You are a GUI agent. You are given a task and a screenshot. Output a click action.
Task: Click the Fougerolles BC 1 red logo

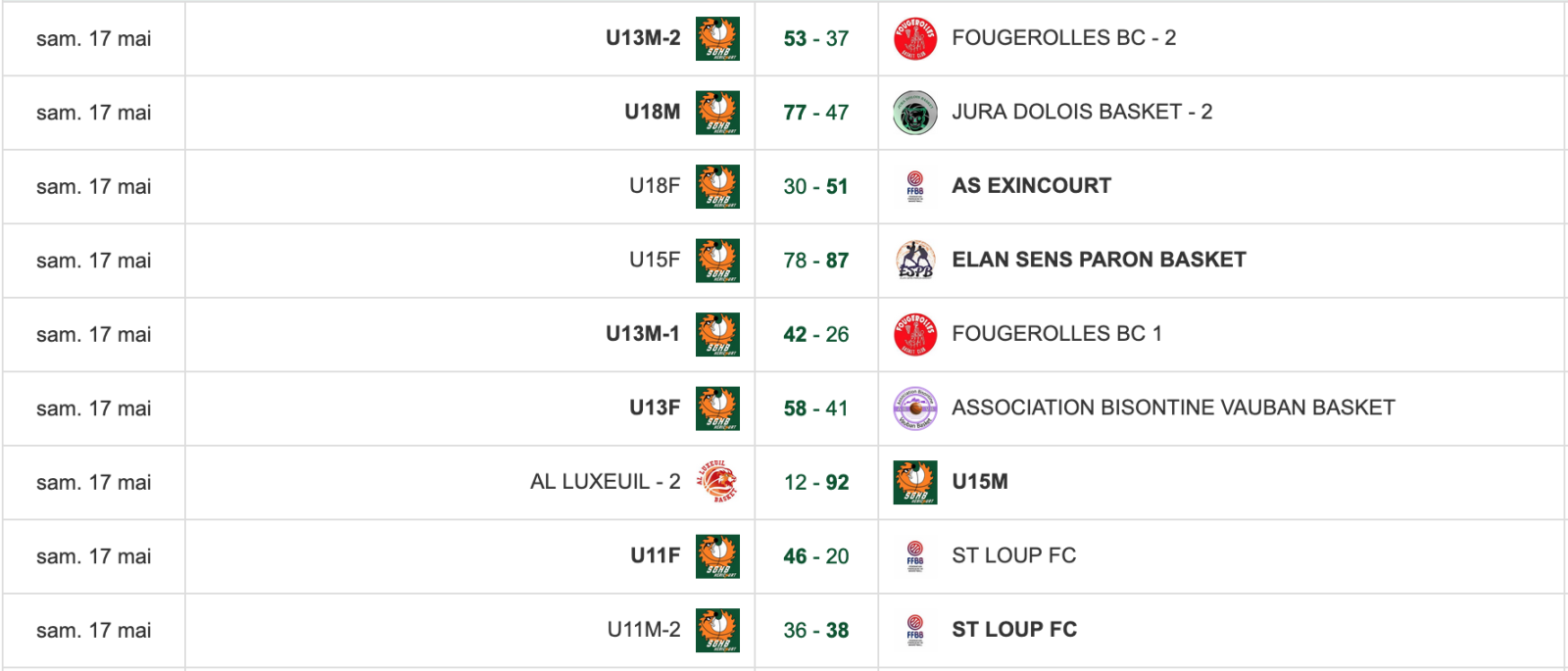pos(915,334)
